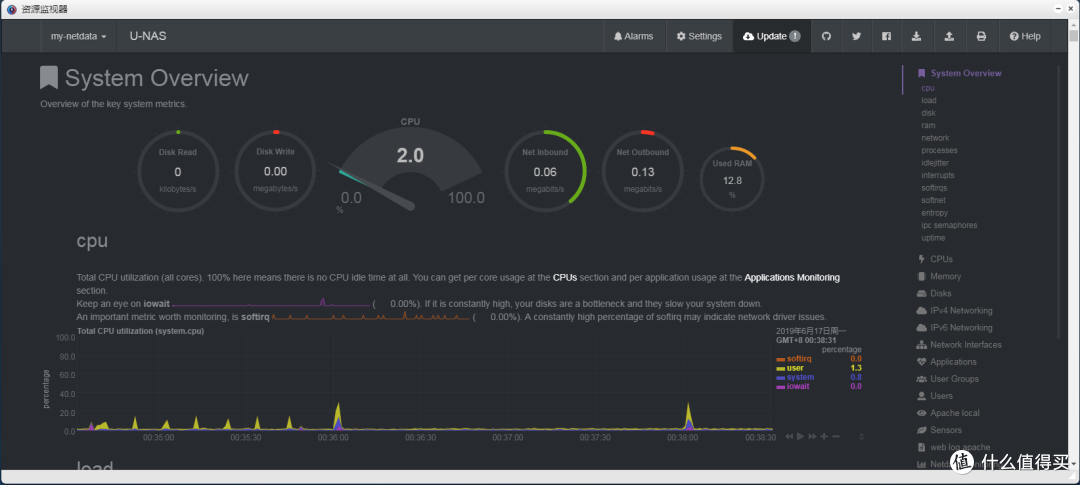1080x485 pixels.
Task: Fast-forward the CPU chart
Action: (x=812, y=436)
